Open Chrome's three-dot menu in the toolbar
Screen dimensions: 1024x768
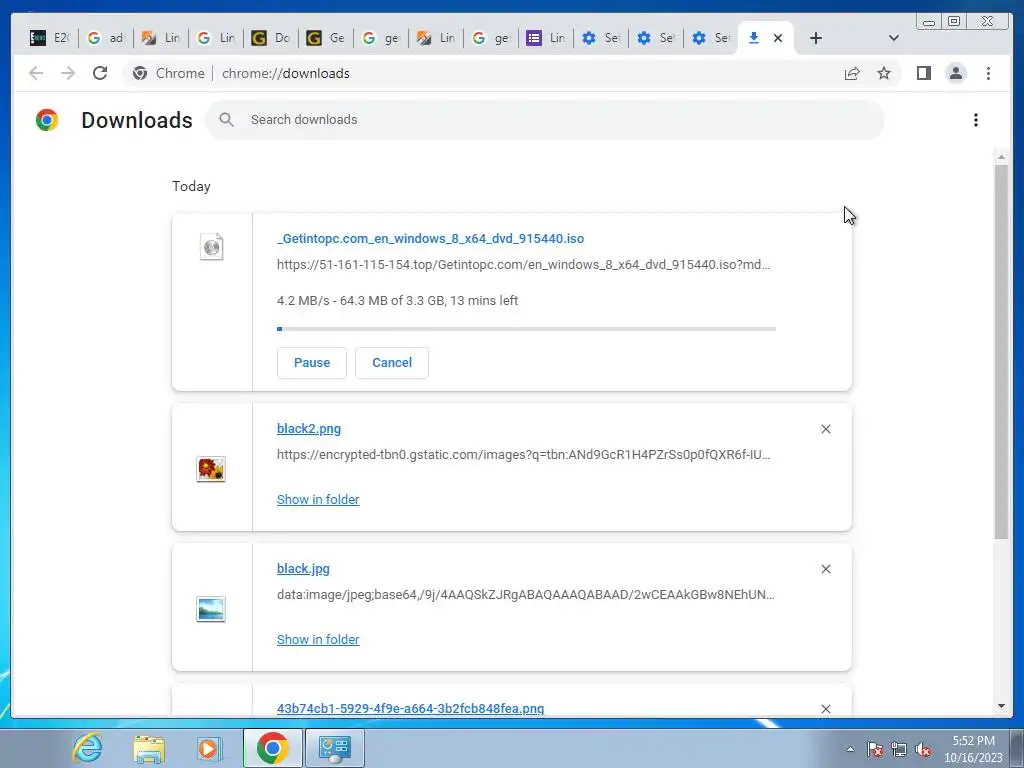click(988, 73)
